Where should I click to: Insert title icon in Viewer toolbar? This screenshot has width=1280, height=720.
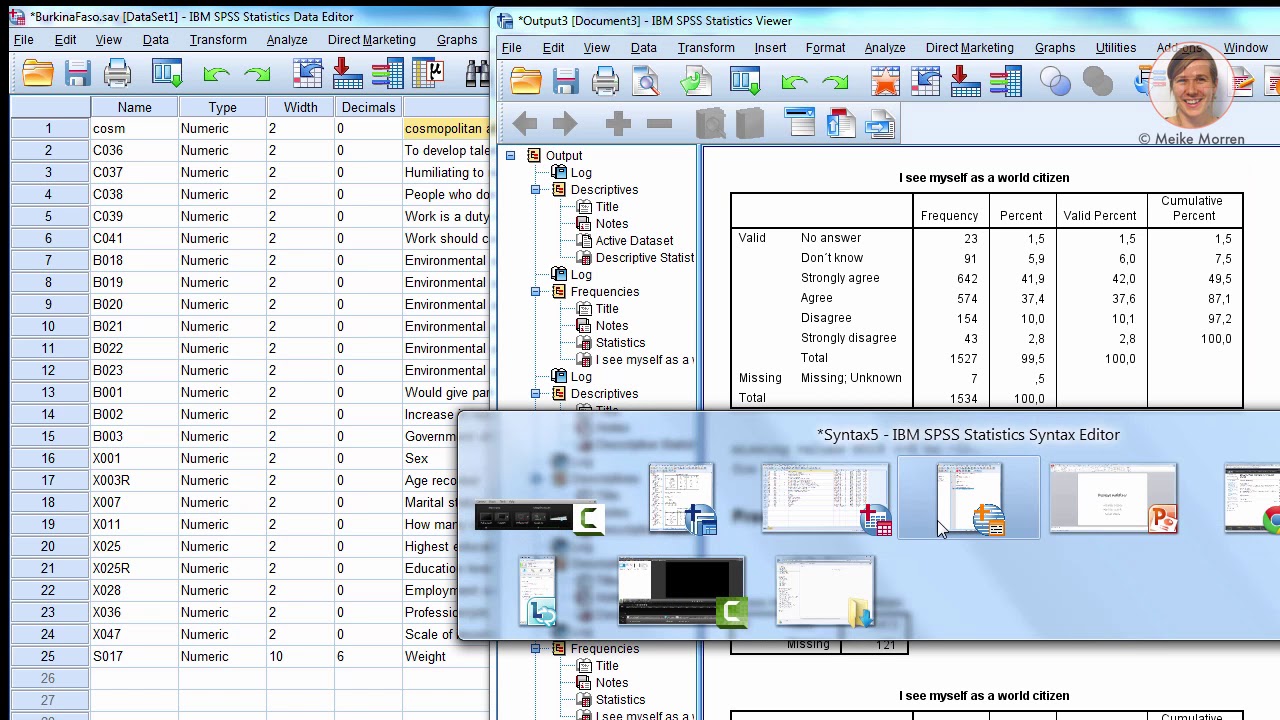(x=840, y=123)
